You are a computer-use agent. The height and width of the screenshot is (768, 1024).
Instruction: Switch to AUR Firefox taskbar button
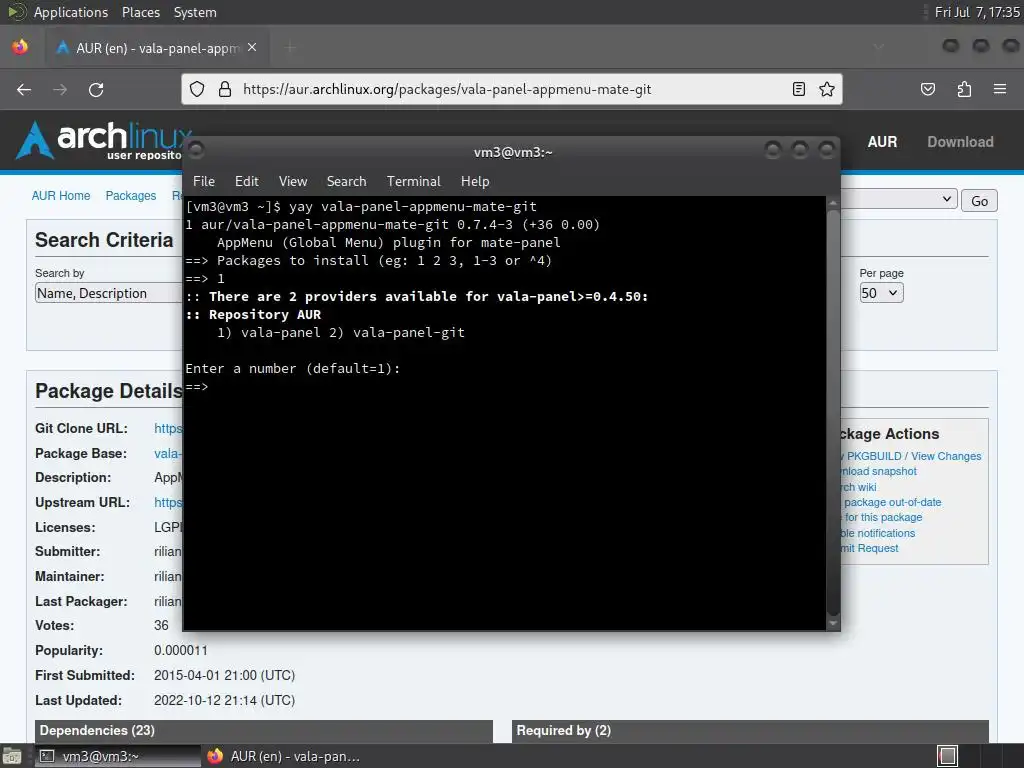pyautogui.click(x=284, y=756)
